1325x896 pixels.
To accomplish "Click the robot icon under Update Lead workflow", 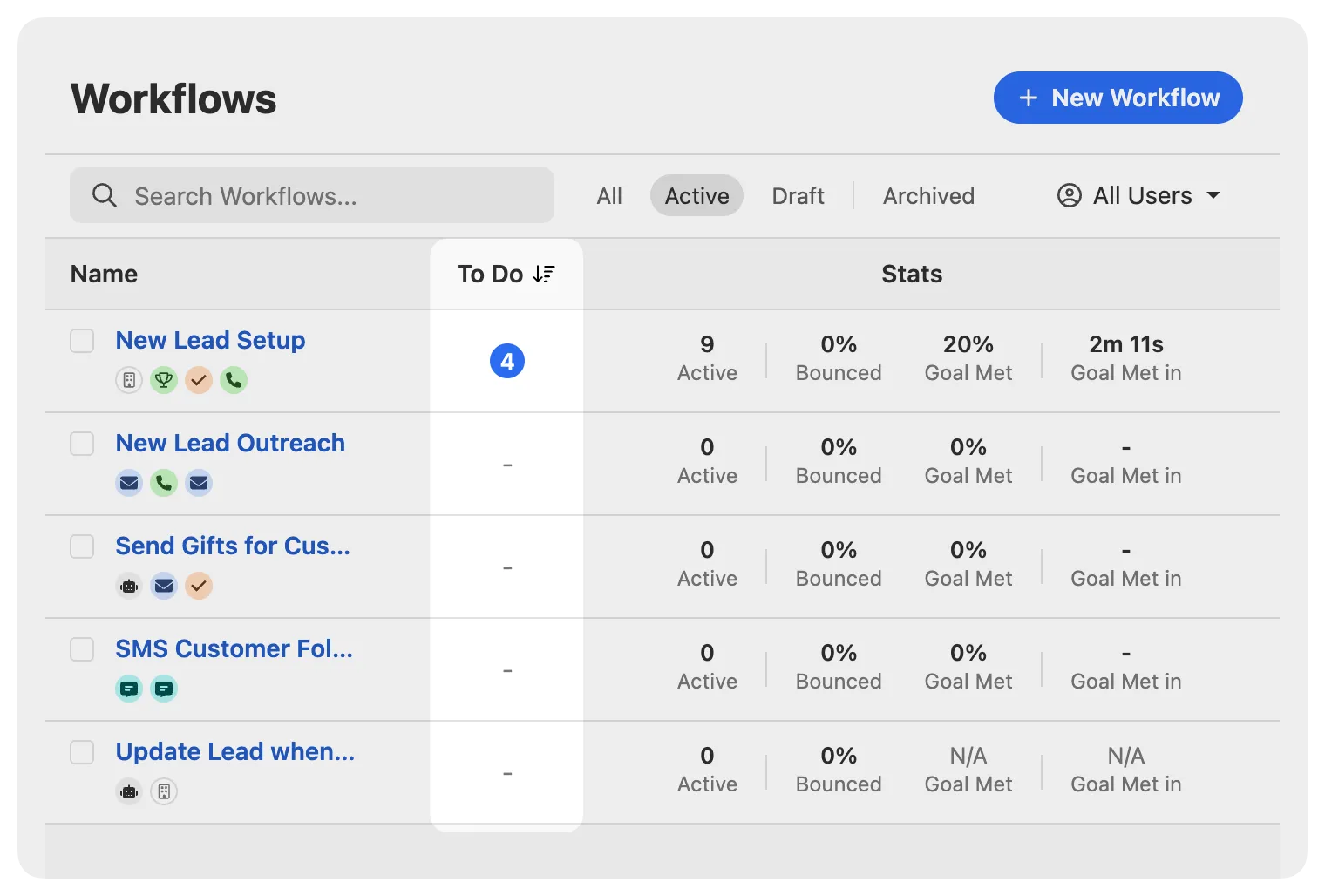I will pyautogui.click(x=129, y=791).
